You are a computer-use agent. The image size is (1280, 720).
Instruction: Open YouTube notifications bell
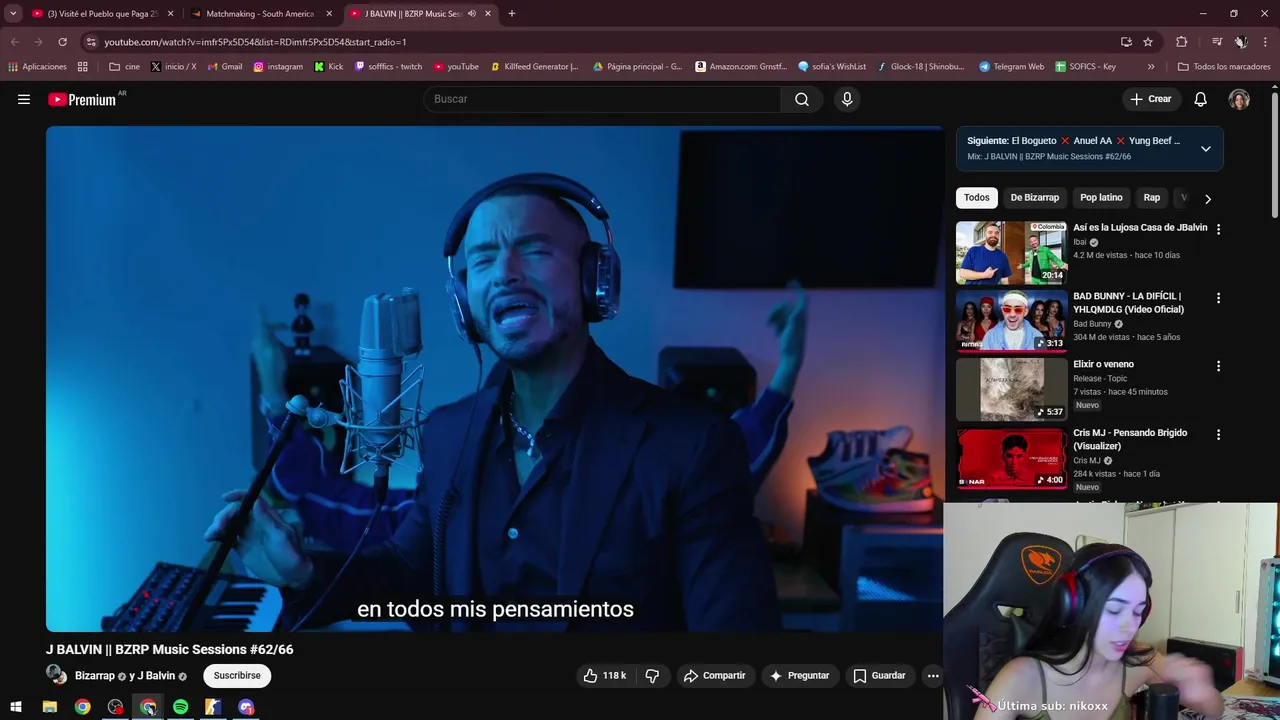[1200, 99]
